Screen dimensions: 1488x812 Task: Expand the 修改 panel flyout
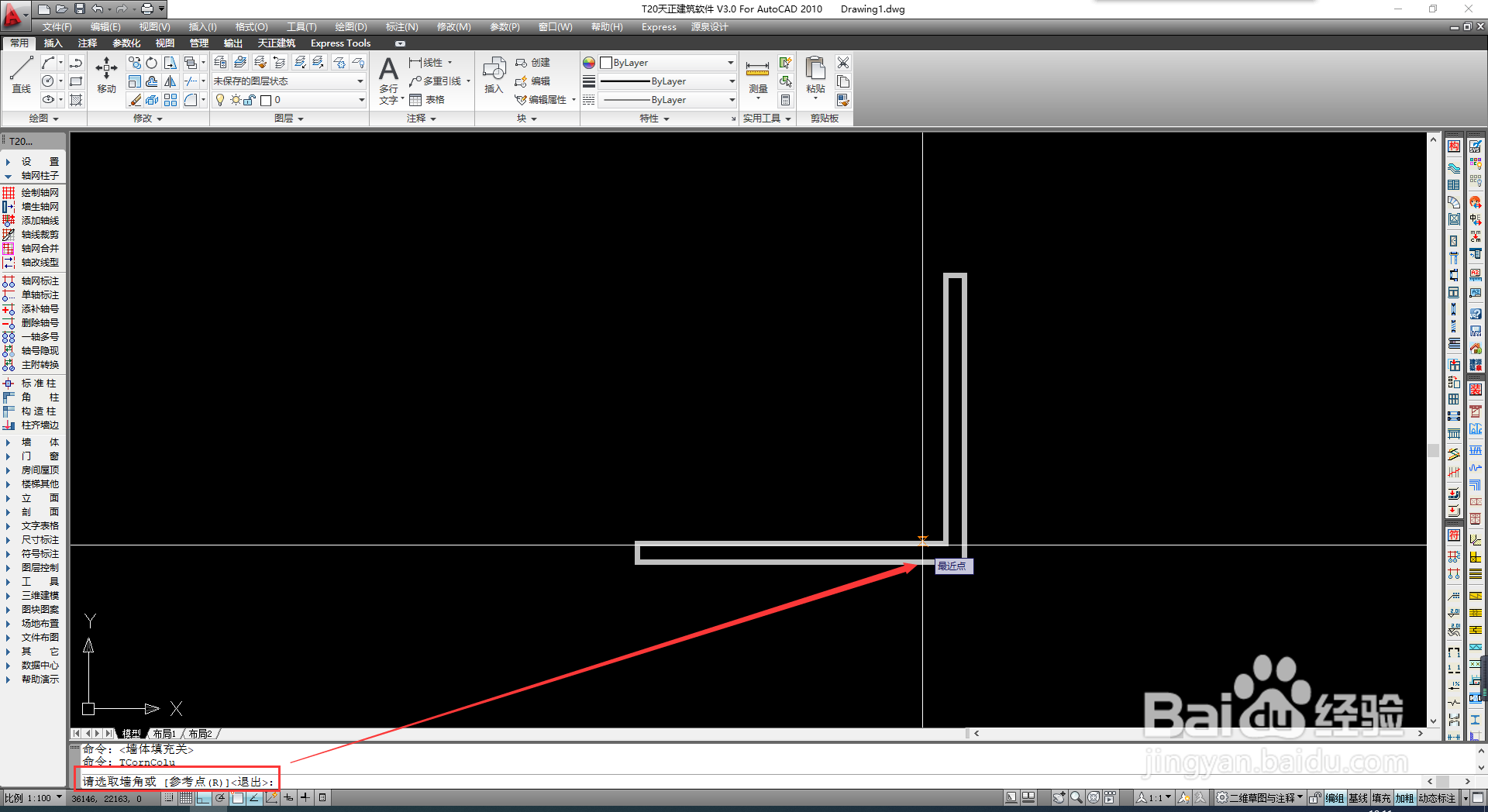point(147,119)
